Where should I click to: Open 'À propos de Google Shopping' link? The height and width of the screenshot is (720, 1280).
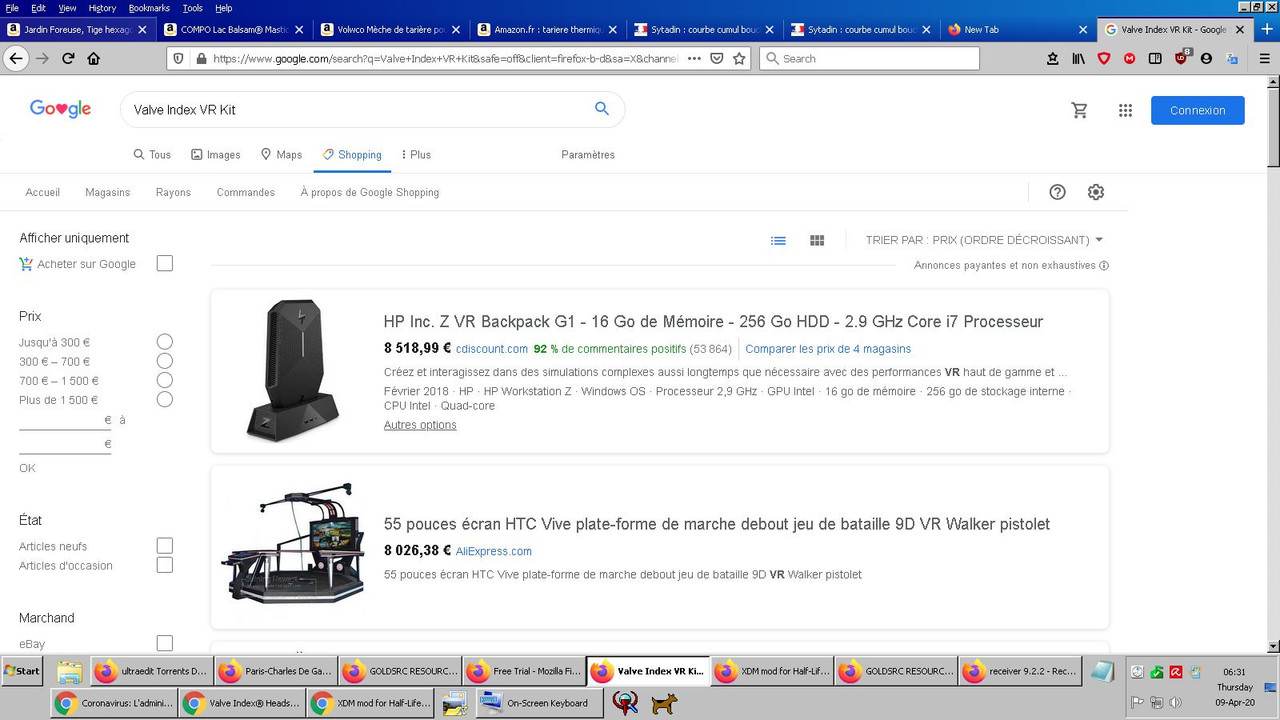[x=370, y=192]
